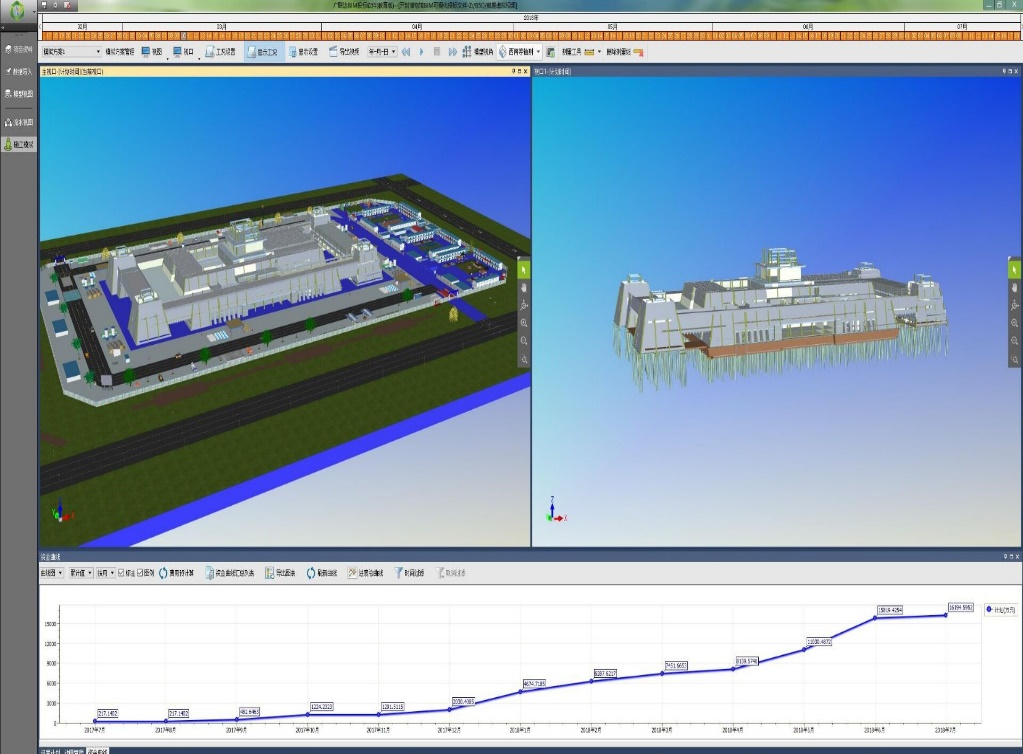
Task: Open the 年-月-日 date format dropdown
Action: click(393, 51)
